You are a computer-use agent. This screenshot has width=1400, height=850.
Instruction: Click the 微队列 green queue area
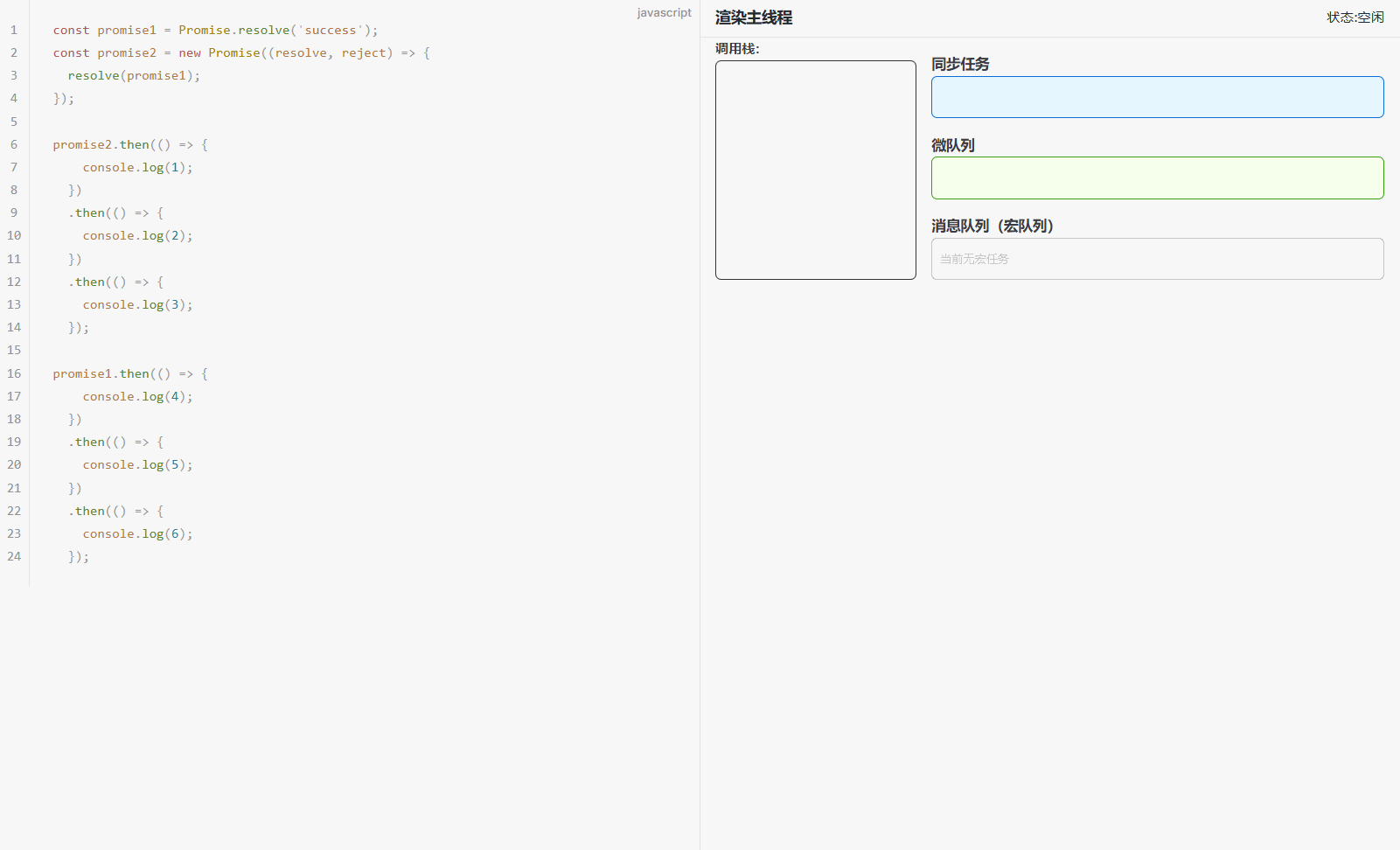pyautogui.click(x=1156, y=178)
